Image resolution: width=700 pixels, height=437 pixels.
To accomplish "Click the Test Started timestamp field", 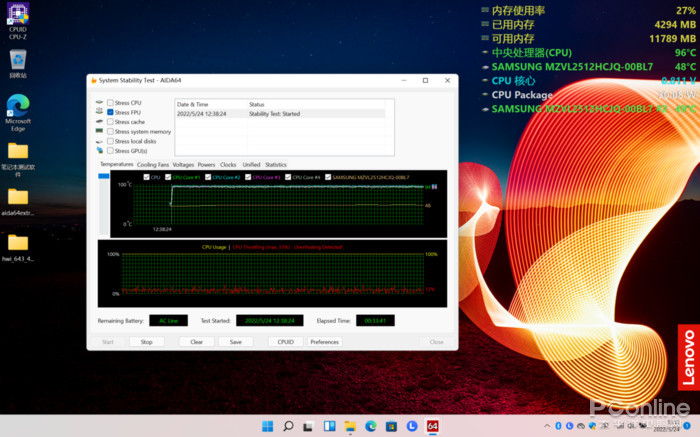I will point(270,320).
